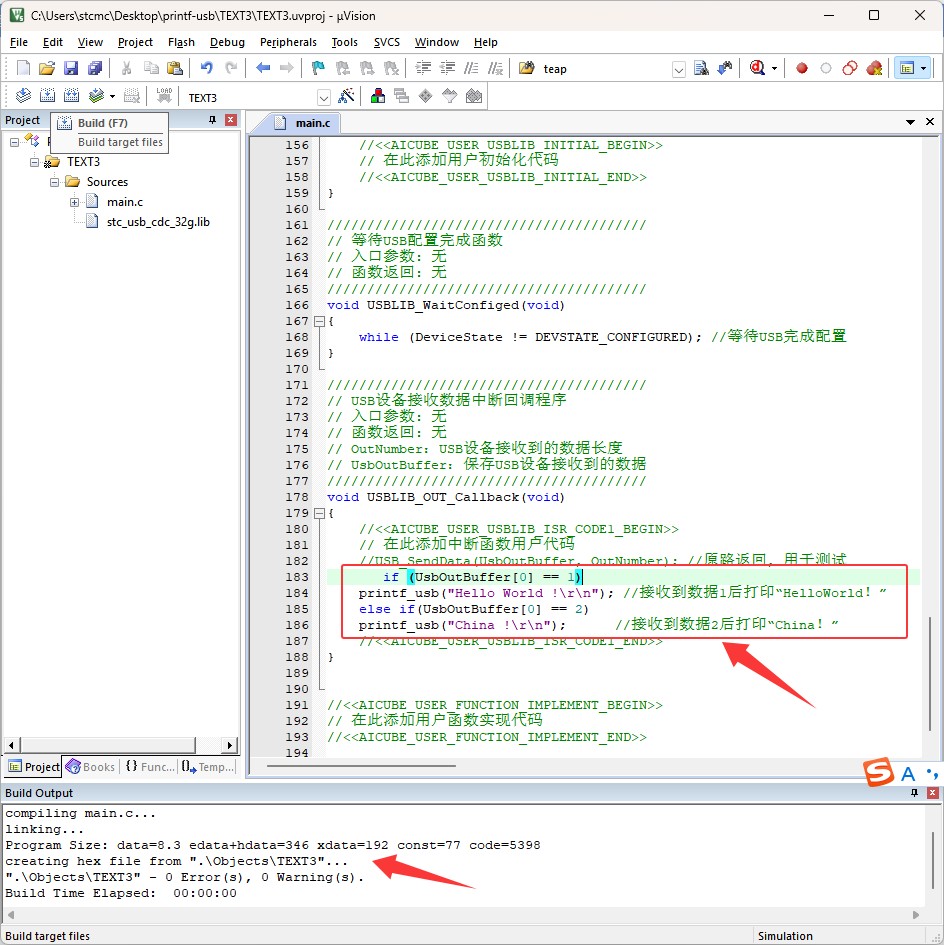This screenshot has height=945, width=944.
Task: Collapse the TEXT3 target node
Action: (34, 162)
